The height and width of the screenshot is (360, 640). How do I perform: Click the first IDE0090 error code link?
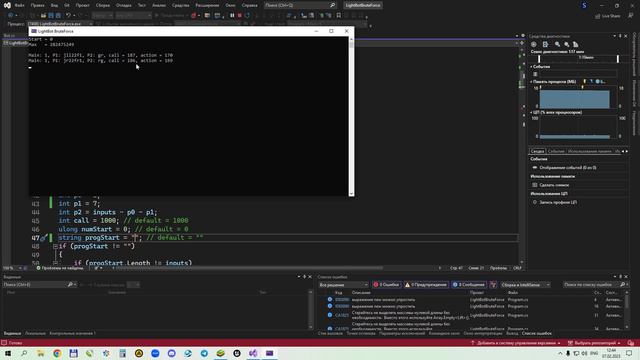coord(342,300)
